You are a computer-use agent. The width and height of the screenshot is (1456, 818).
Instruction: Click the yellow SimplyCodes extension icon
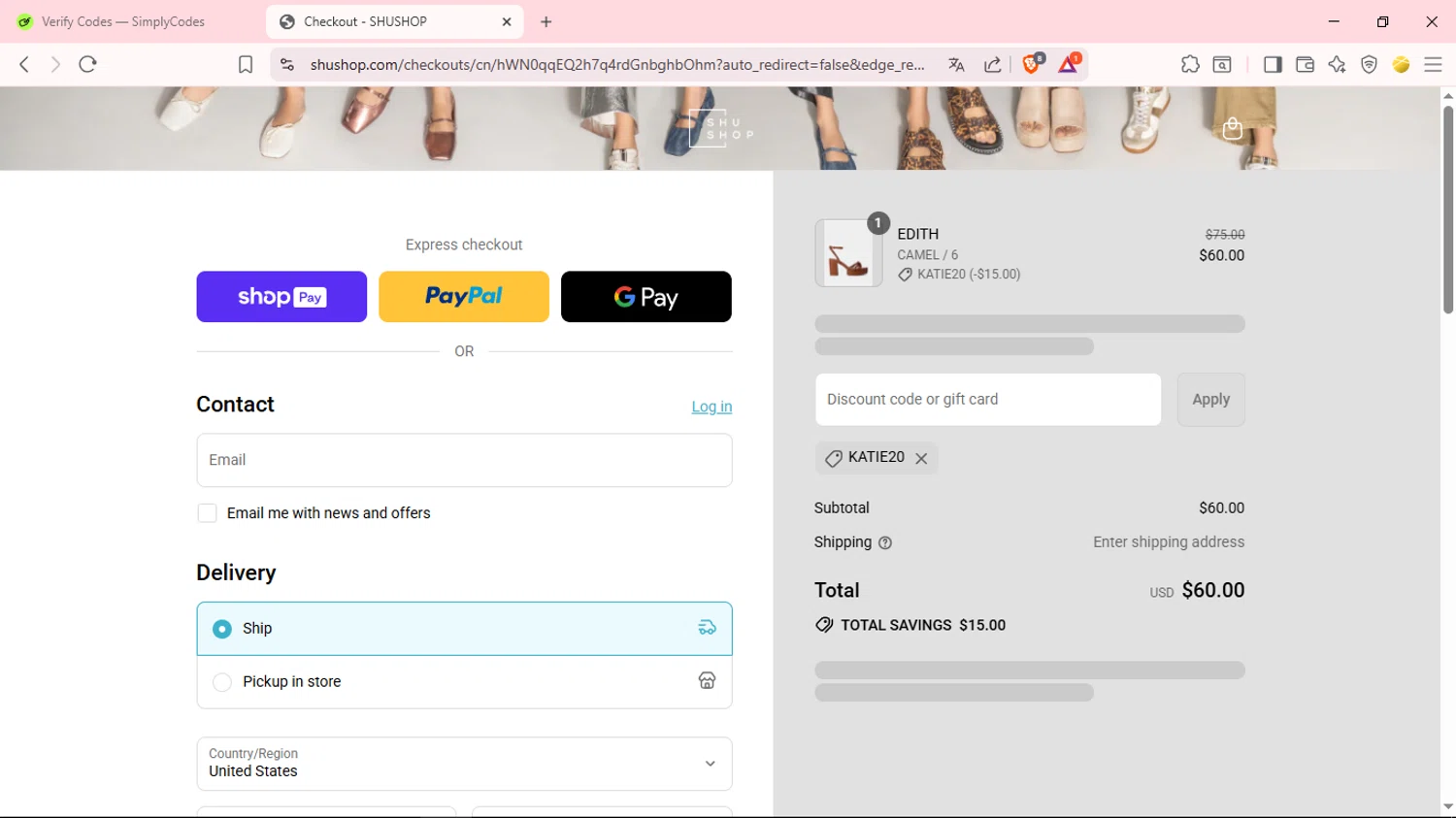1401,64
